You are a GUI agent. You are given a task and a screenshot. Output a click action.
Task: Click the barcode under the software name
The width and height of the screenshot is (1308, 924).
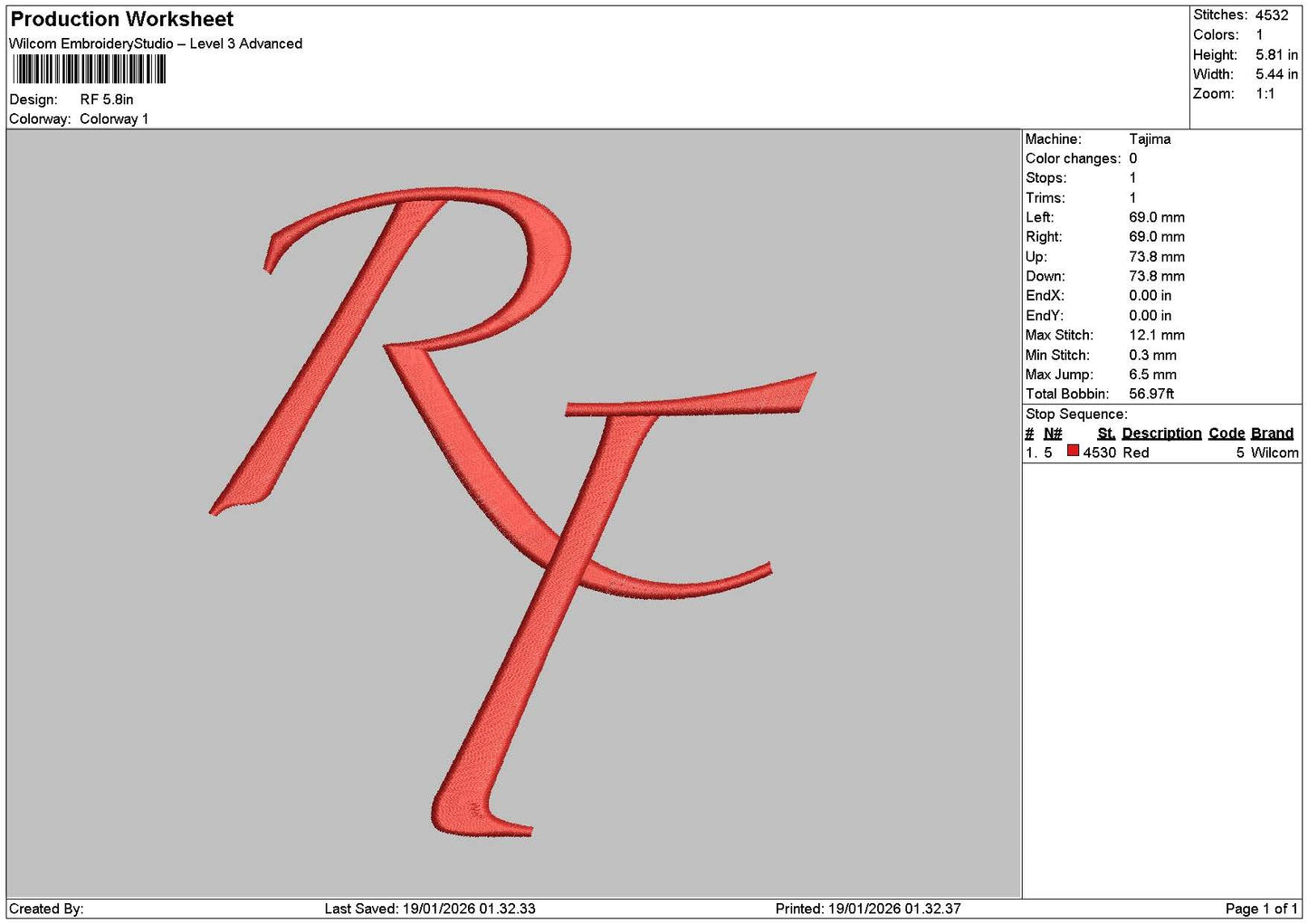pyautogui.click(x=90, y=70)
